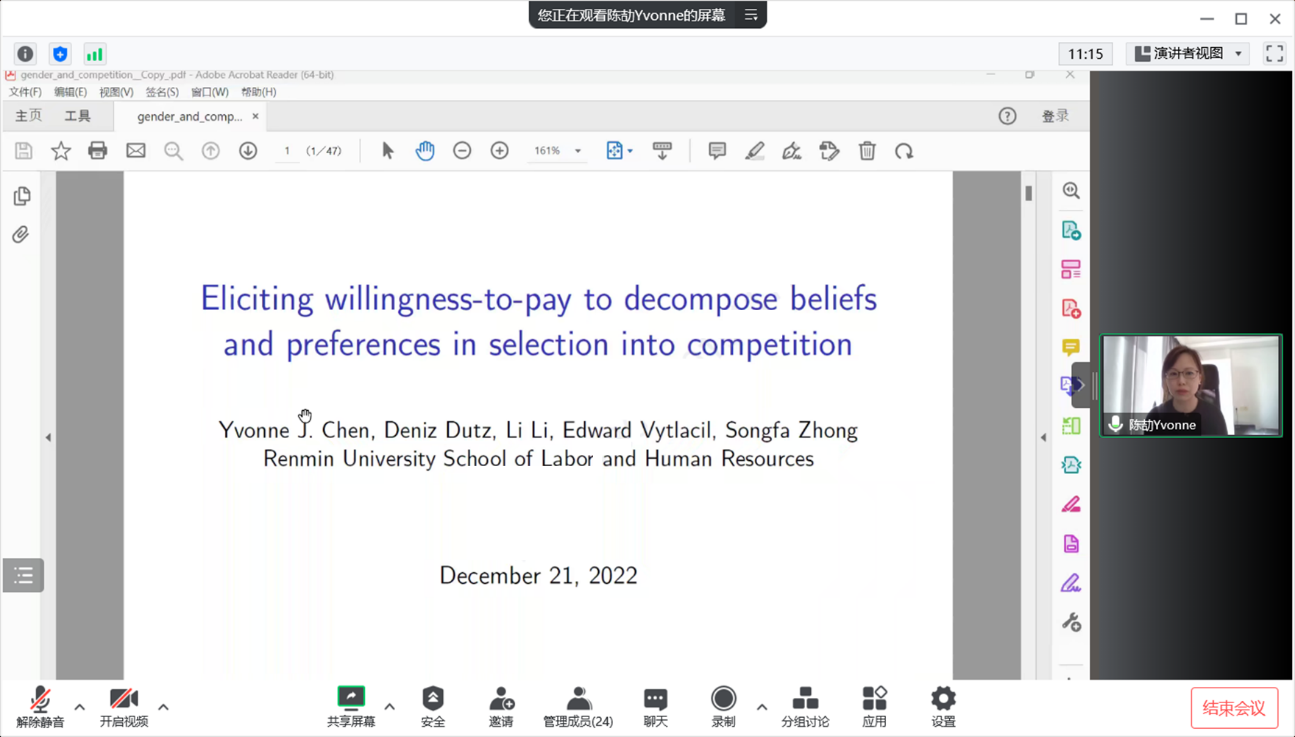1295x737 pixels.
Task: Click the page number input field
Action: 287,151
